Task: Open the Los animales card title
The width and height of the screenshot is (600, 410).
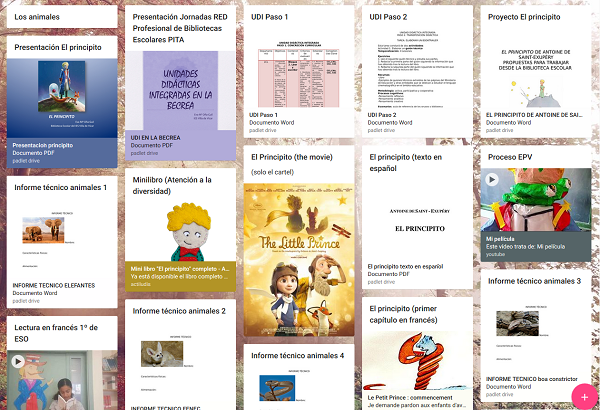Action: (x=37, y=17)
